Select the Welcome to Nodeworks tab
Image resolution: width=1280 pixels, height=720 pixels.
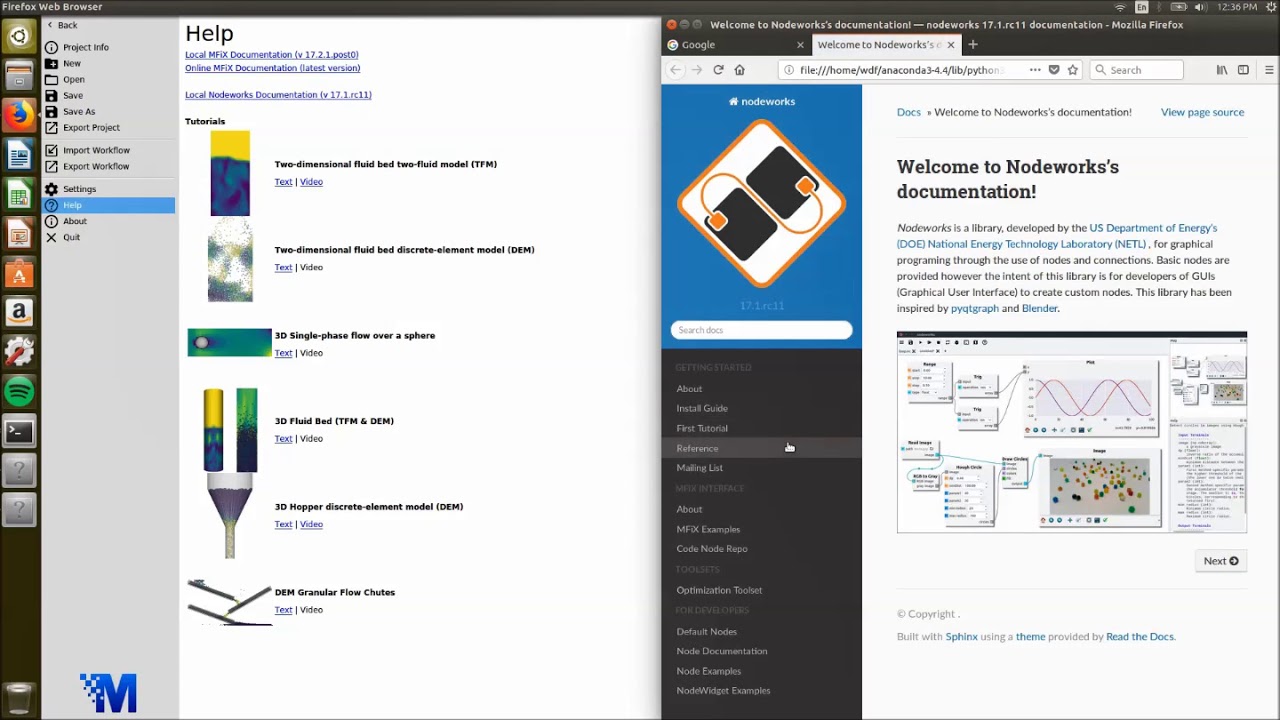(x=886, y=44)
